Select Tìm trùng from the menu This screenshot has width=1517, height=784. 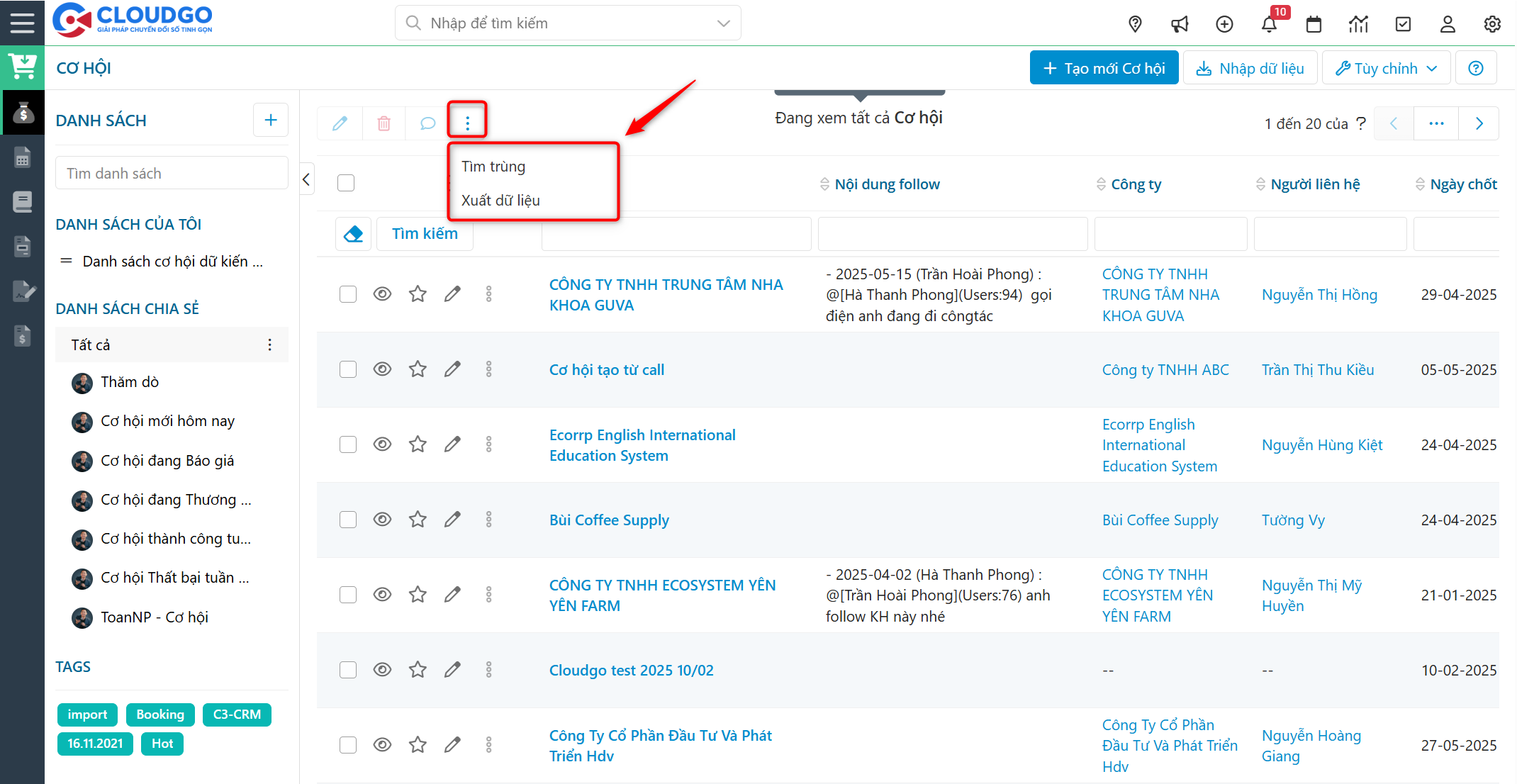pos(493,167)
